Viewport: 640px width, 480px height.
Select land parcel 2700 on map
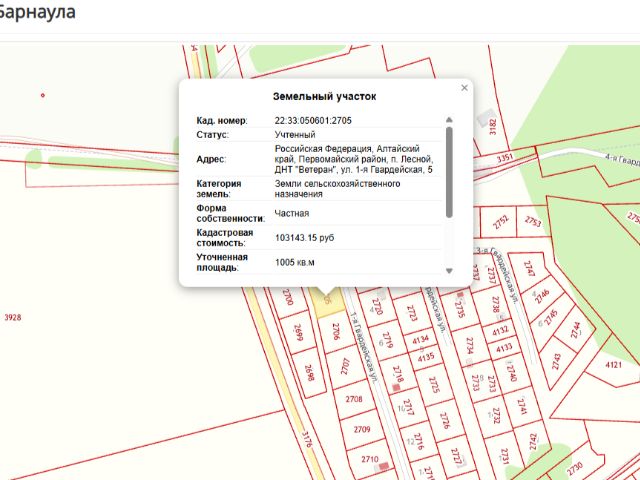pyautogui.click(x=288, y=297)
